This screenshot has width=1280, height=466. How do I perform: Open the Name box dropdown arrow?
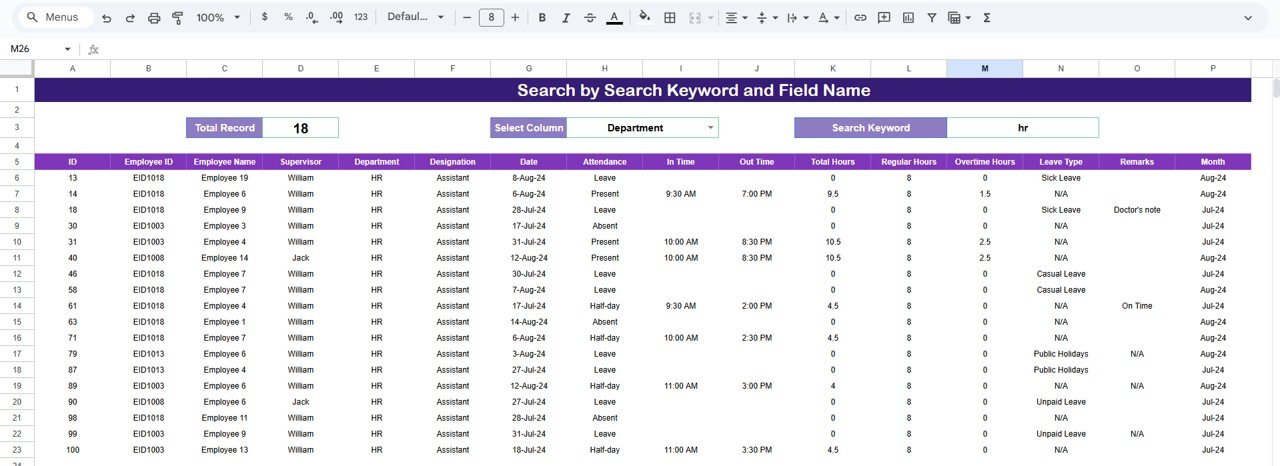[68, 49]
